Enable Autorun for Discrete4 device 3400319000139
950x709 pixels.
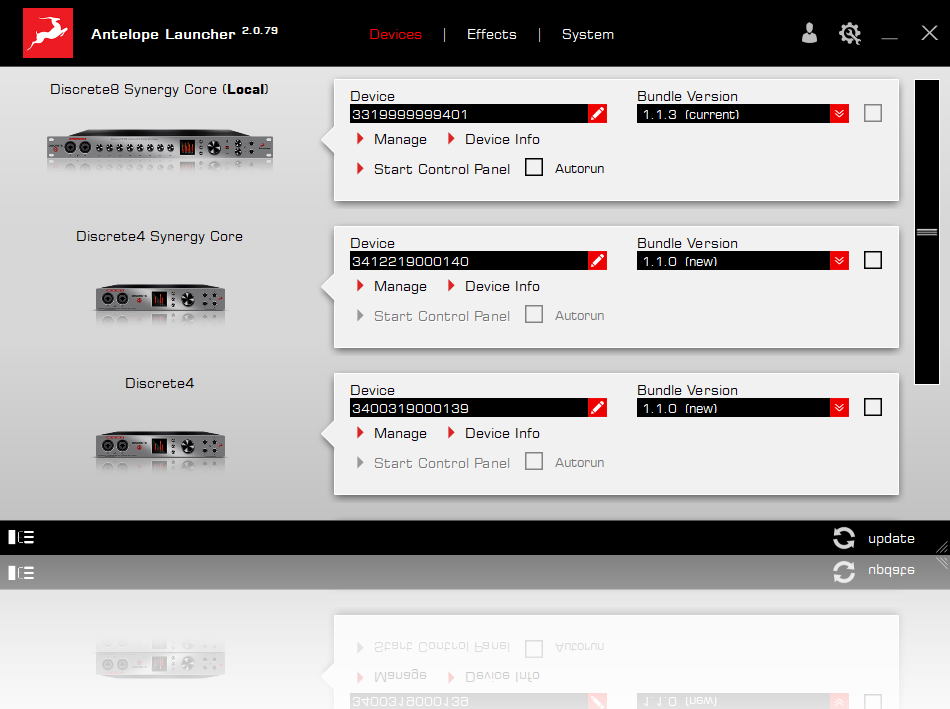[x=534, y=461]
